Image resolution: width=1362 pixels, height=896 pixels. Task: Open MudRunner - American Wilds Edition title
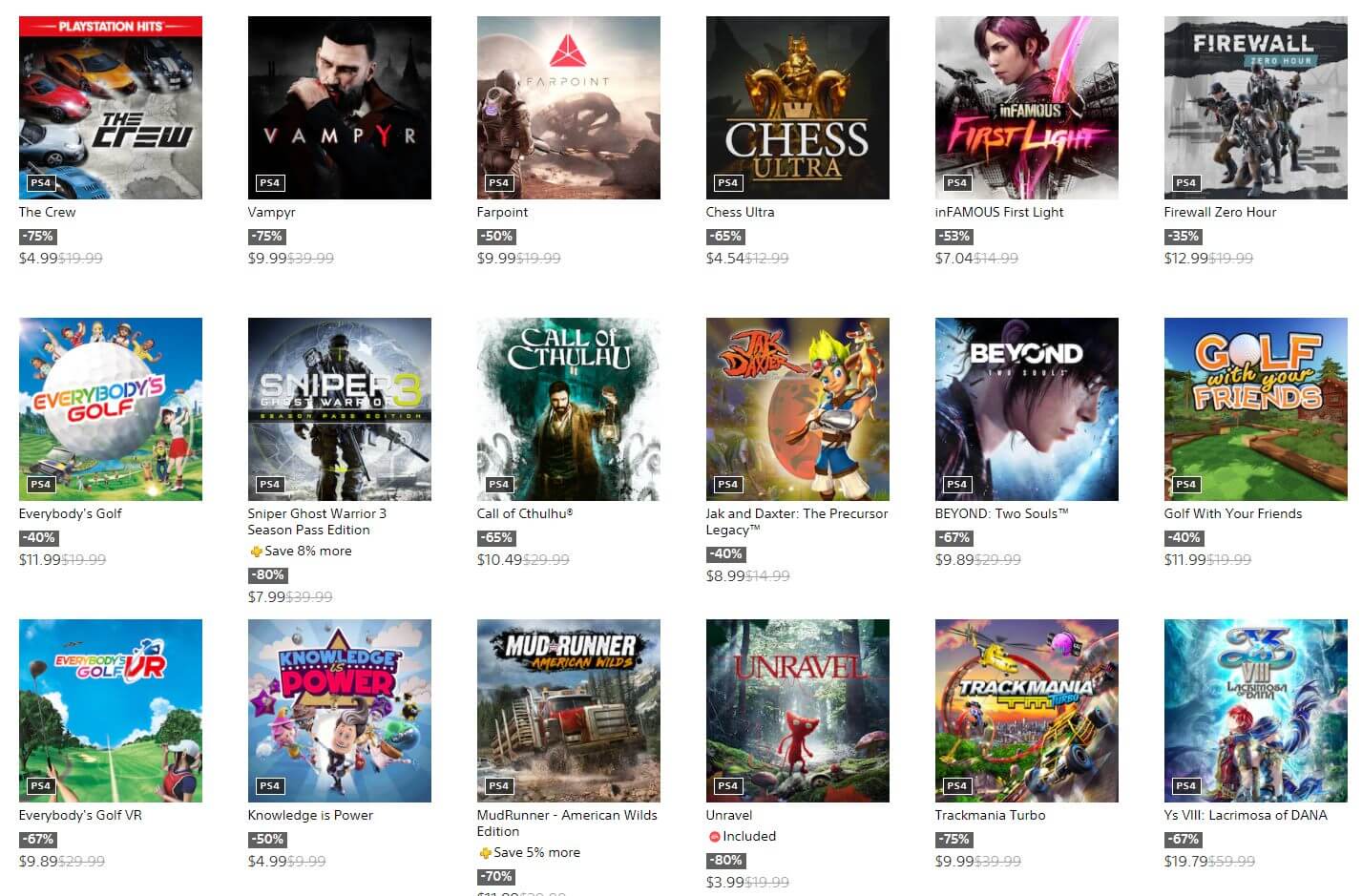click(567, 823)
